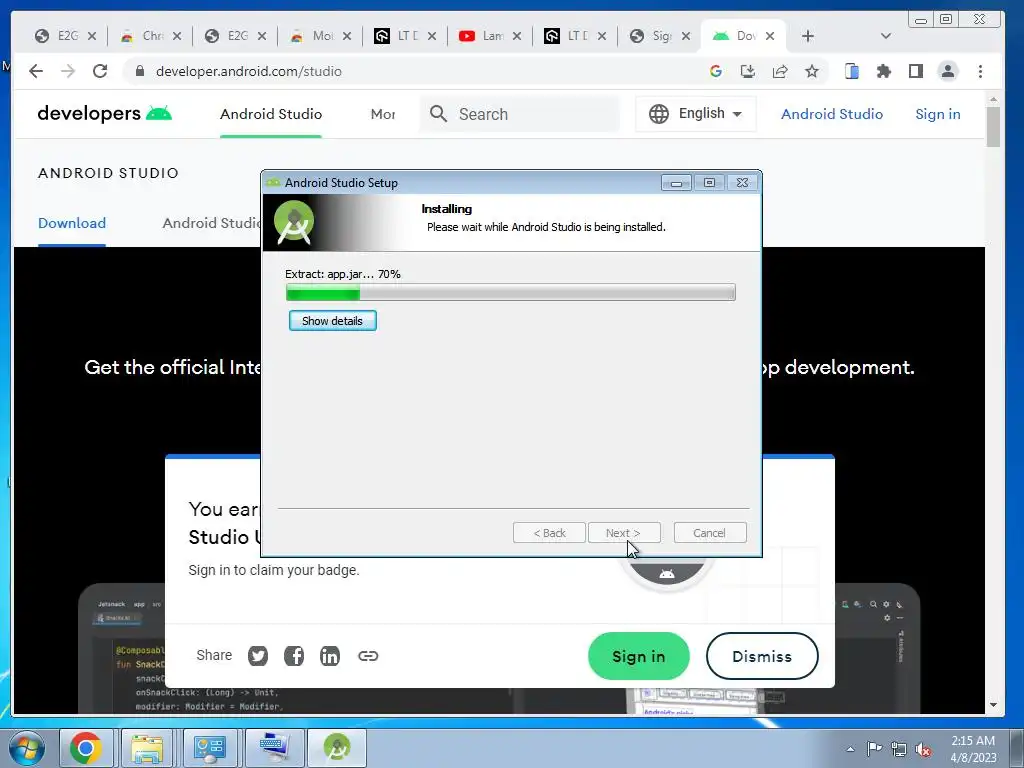
Task: Click the page vertical scrollbar thumb
Action: point(993,127)
